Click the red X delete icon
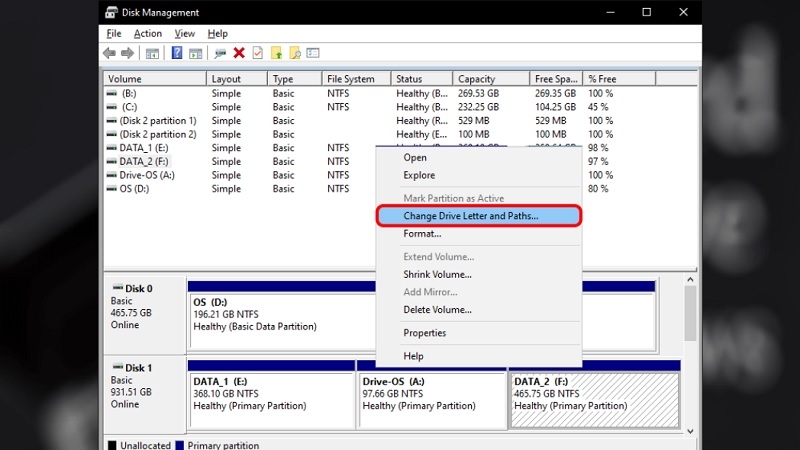This screenshot has width=800, height=450. point(239,53)
